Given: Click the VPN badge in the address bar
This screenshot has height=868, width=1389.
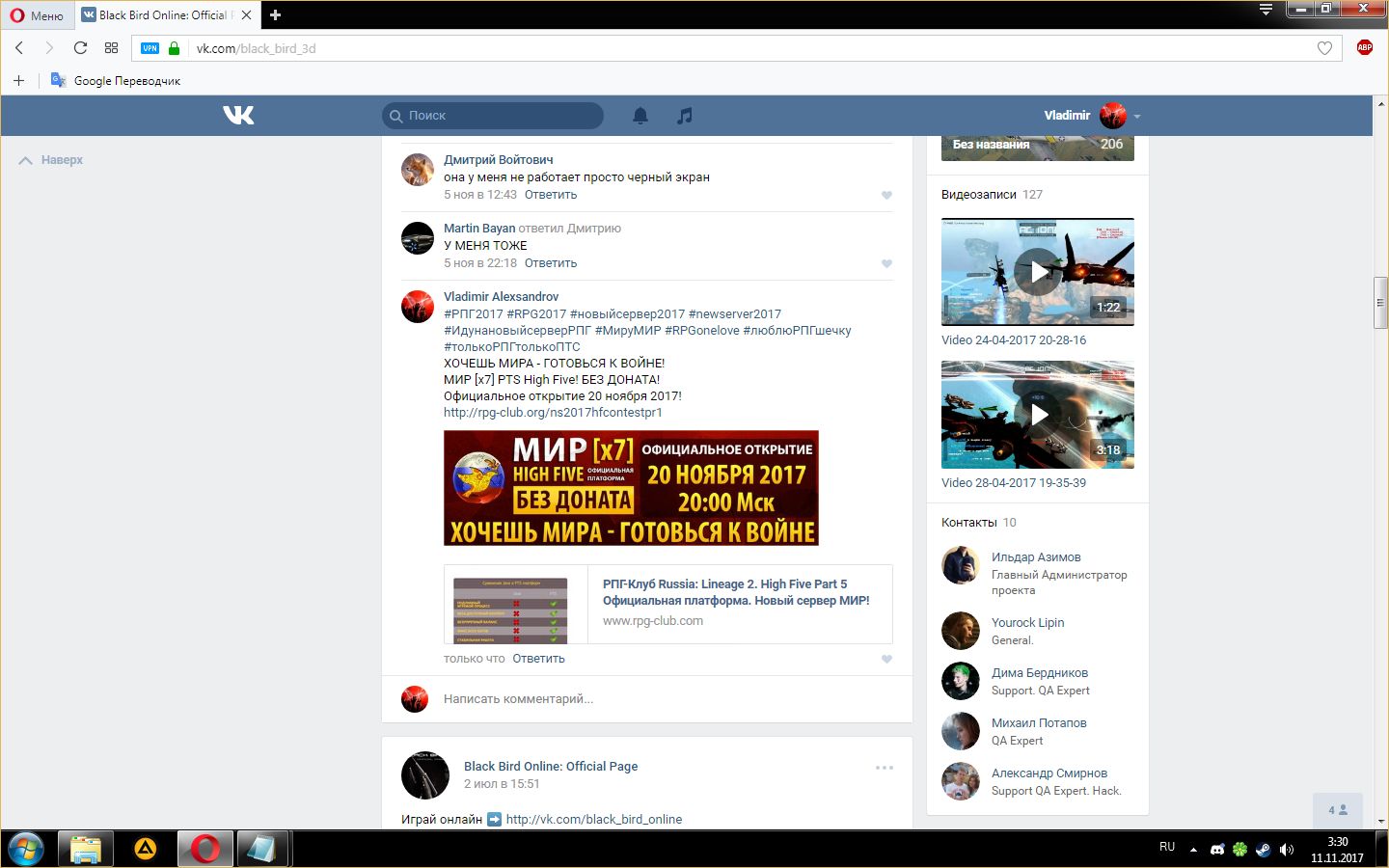Looking at the screenshot, I should click(150, 48).
